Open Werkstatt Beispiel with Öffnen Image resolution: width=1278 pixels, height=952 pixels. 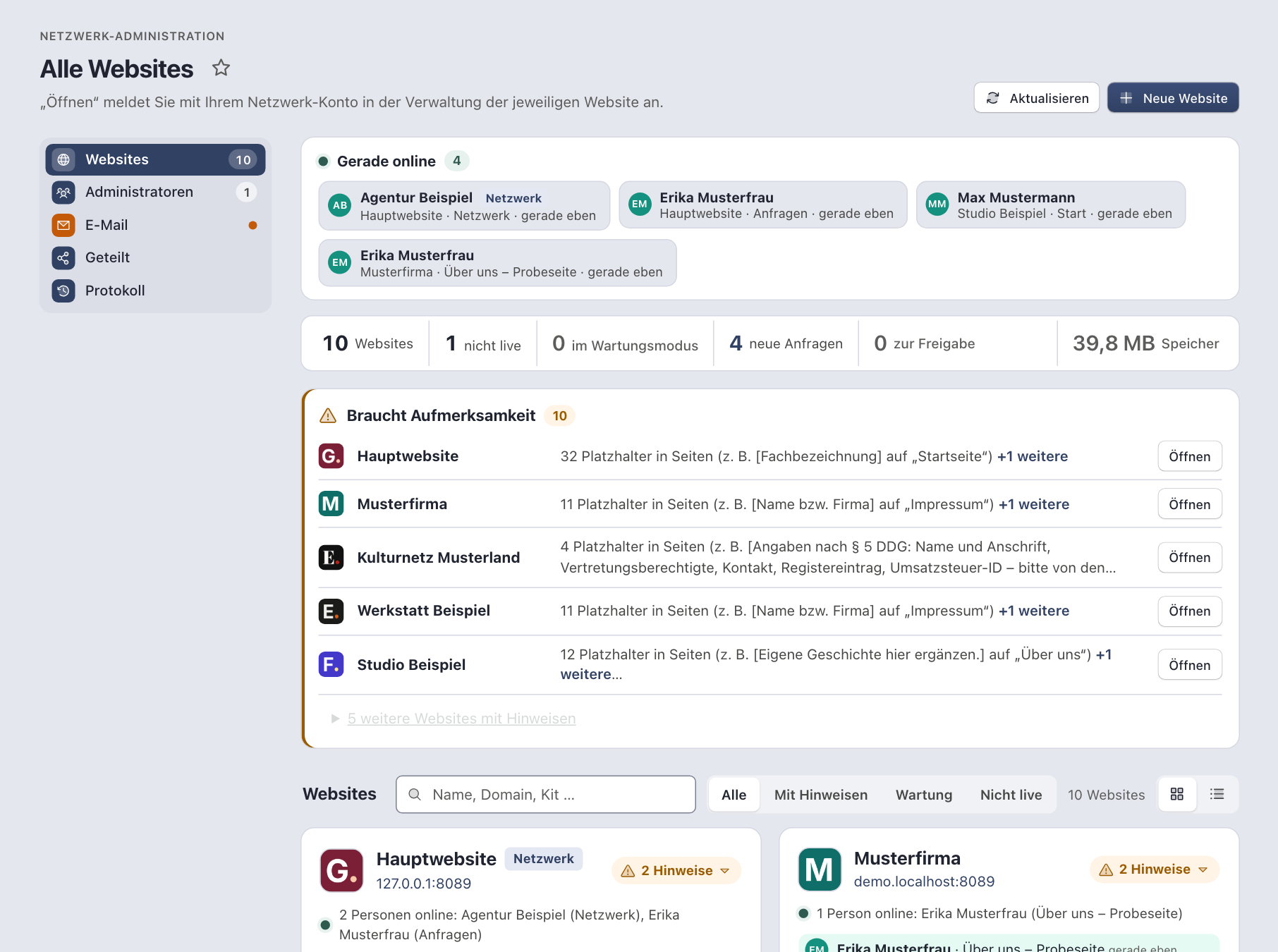tap(1190, 611)
